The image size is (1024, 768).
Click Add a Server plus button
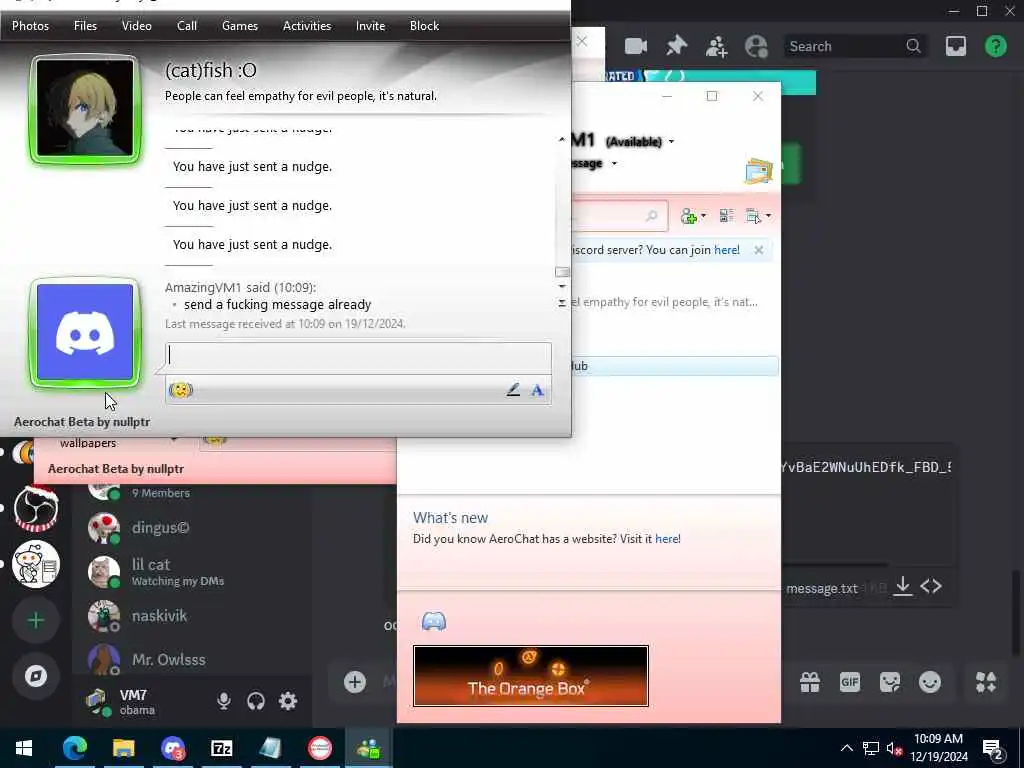click(36, 620)
